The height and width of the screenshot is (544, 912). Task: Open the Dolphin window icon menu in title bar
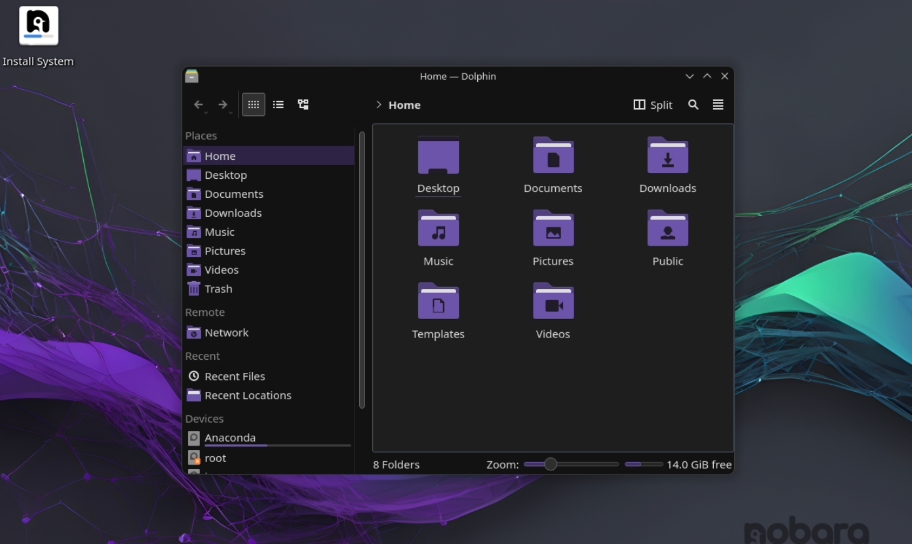(x=192, y=76)
